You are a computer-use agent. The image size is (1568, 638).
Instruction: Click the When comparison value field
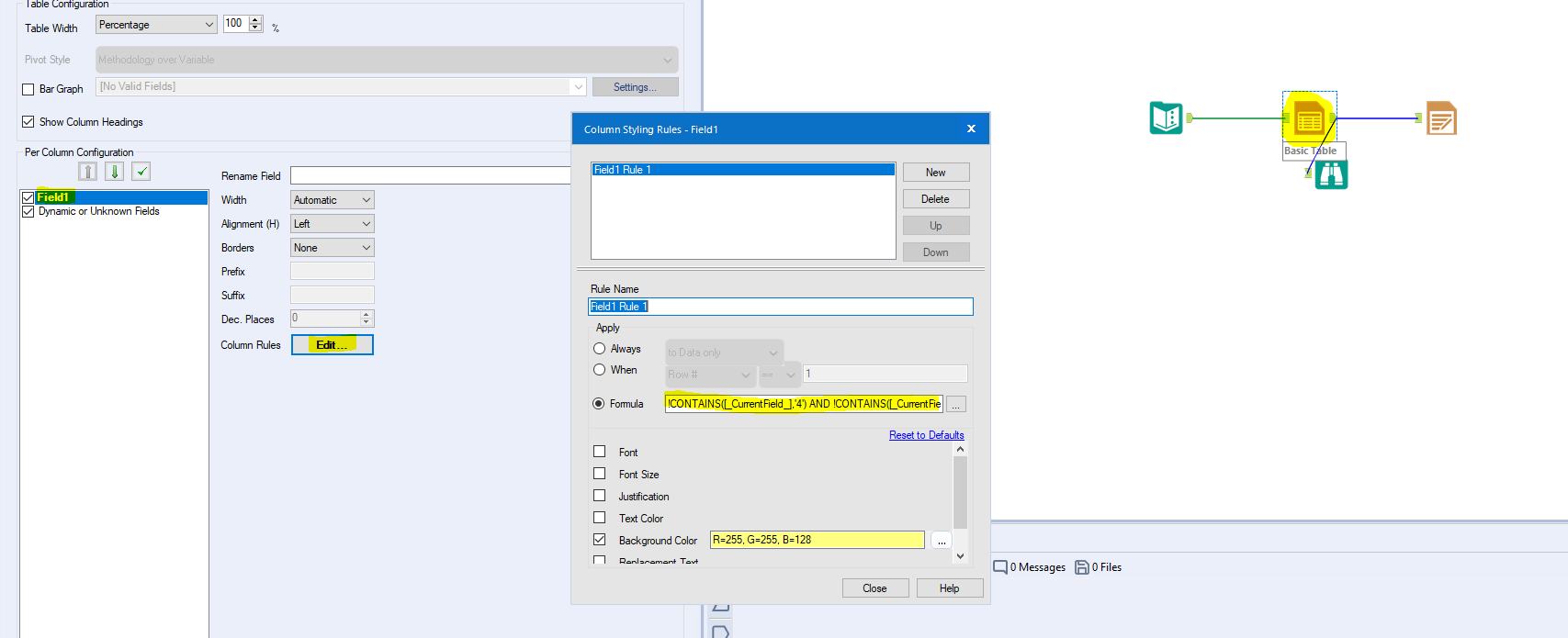[886, 374]
